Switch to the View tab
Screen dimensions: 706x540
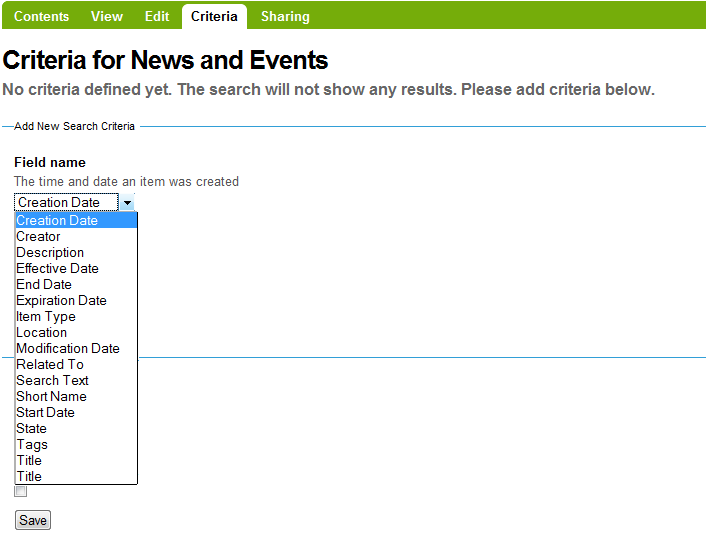pos(107,16)
